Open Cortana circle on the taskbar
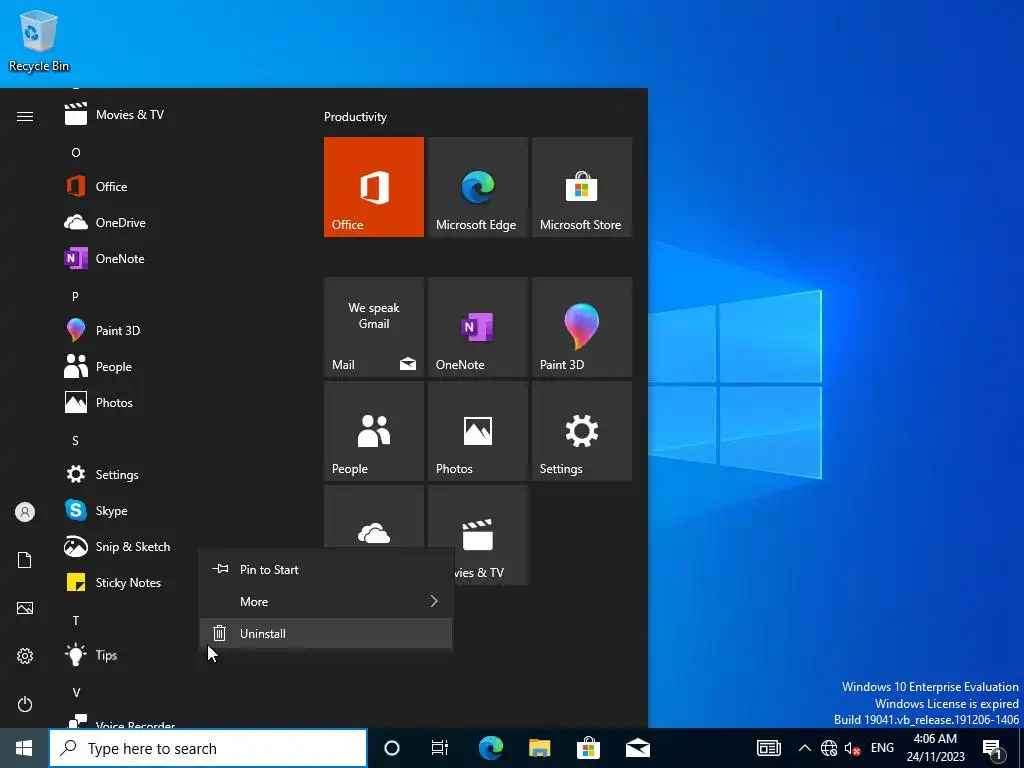Viewport: 1024px width, 768px height. tap(392, 748)
